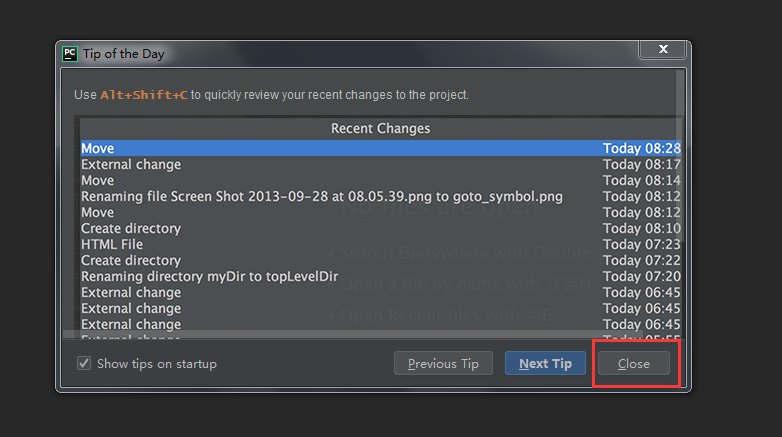The width and height of the screenshot is (782, 437).
Task: Click the PyCharm icon in the title bar
Action: 70,53
